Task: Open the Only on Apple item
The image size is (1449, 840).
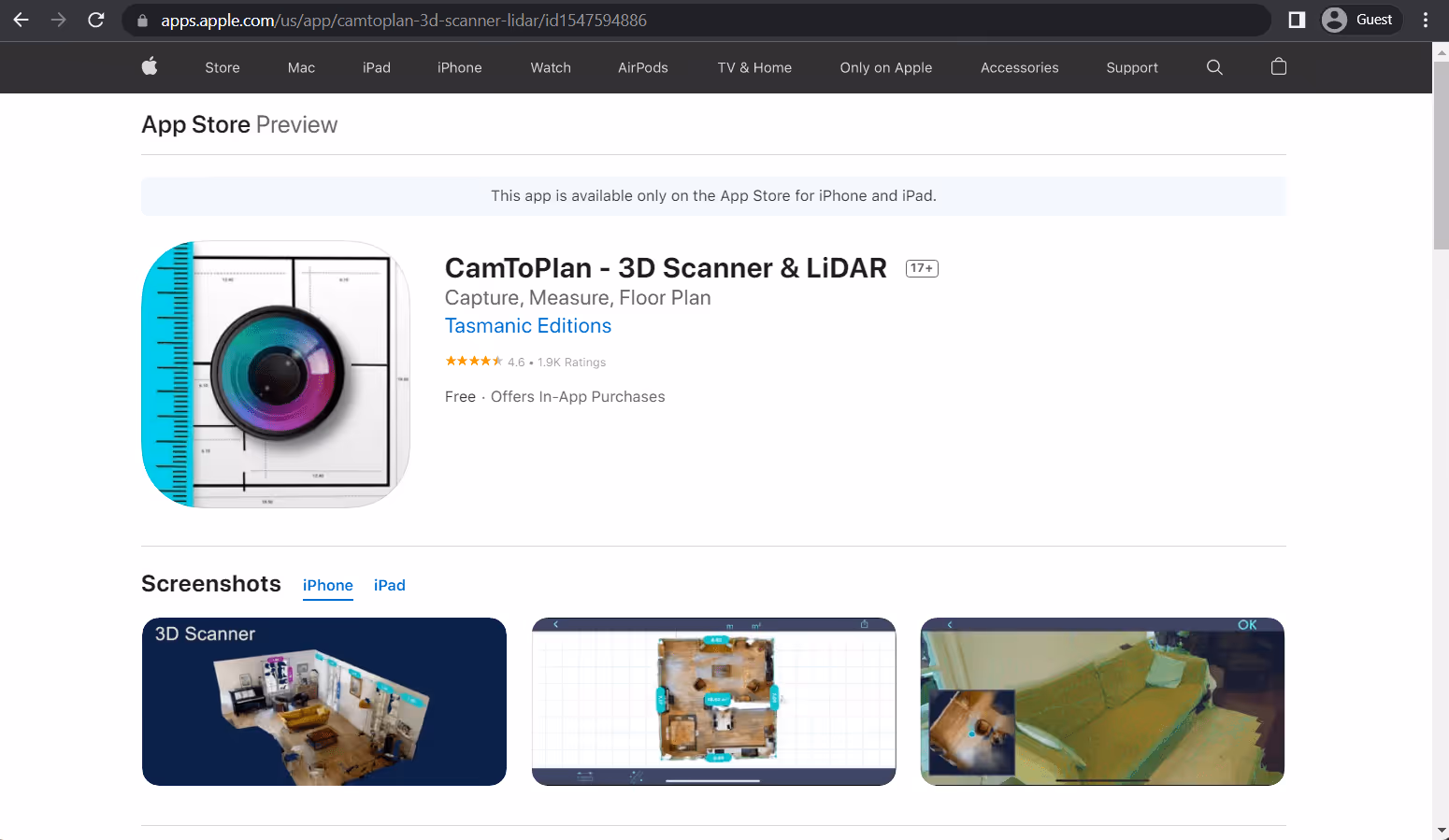Action: (886, 67)
